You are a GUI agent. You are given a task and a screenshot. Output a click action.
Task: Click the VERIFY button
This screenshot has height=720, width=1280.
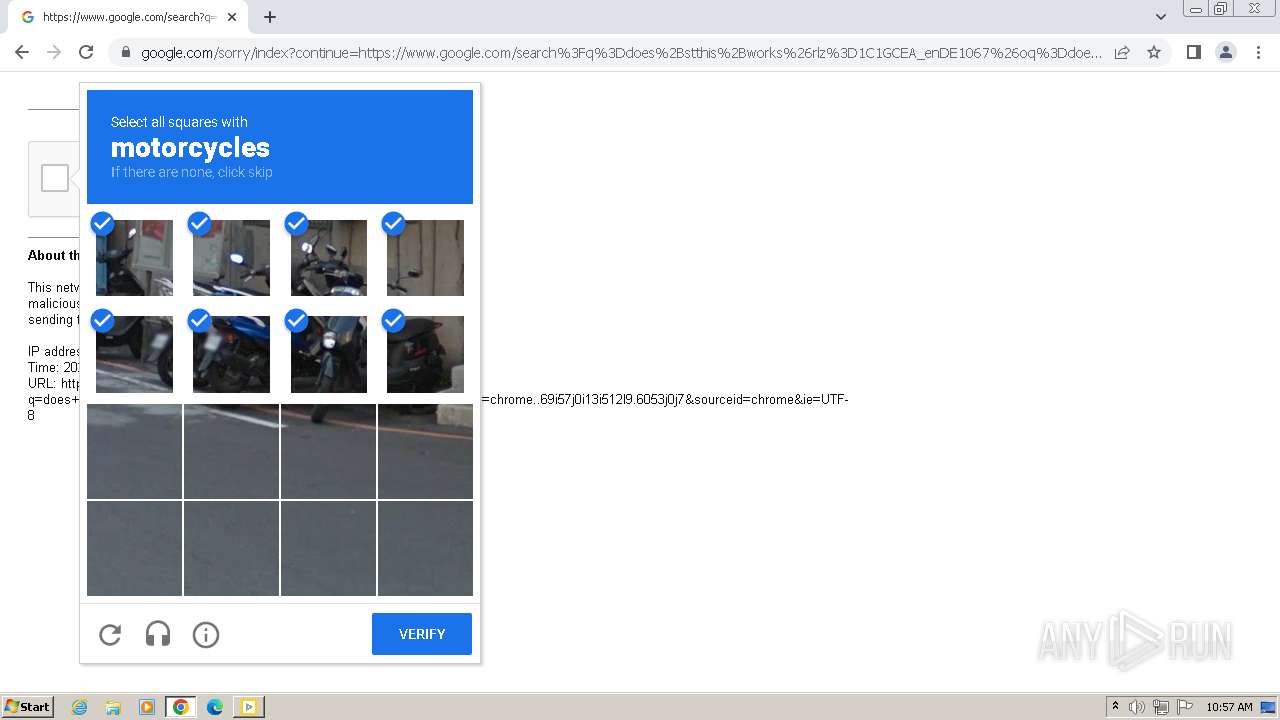(422, 634)
